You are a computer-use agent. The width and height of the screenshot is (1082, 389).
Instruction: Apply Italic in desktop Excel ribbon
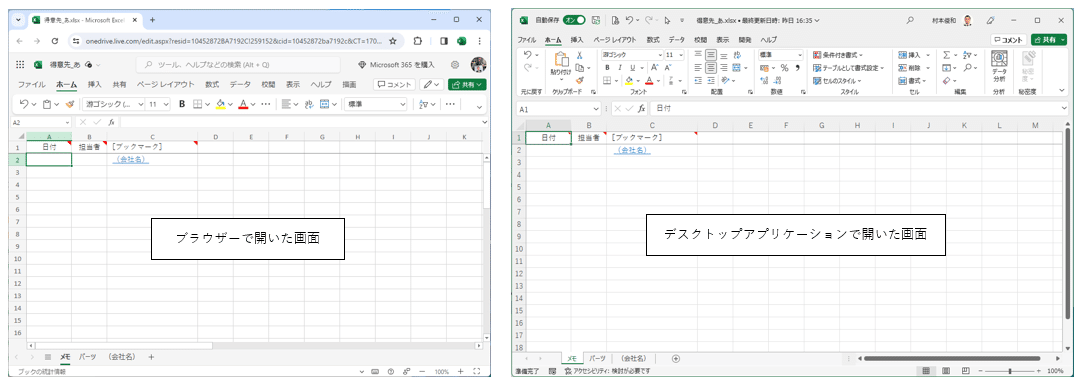click(x=620, y=68)
